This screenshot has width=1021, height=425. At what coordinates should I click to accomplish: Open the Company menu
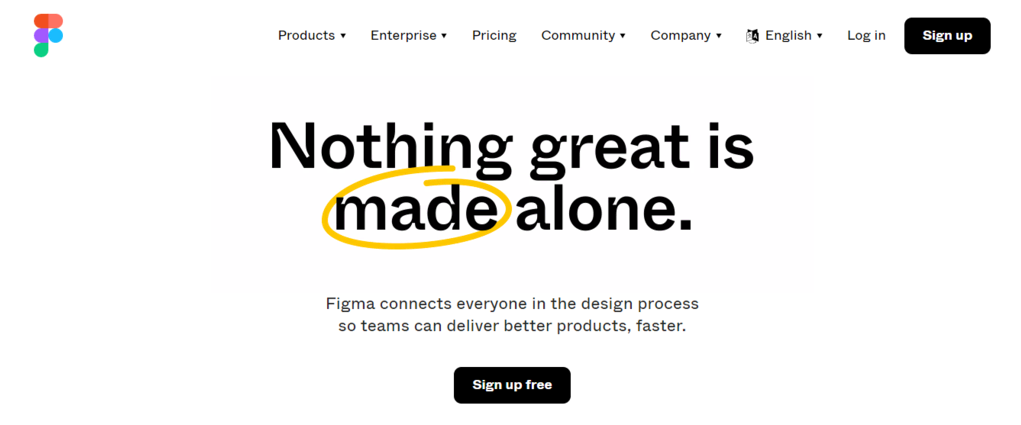[680, 35]
